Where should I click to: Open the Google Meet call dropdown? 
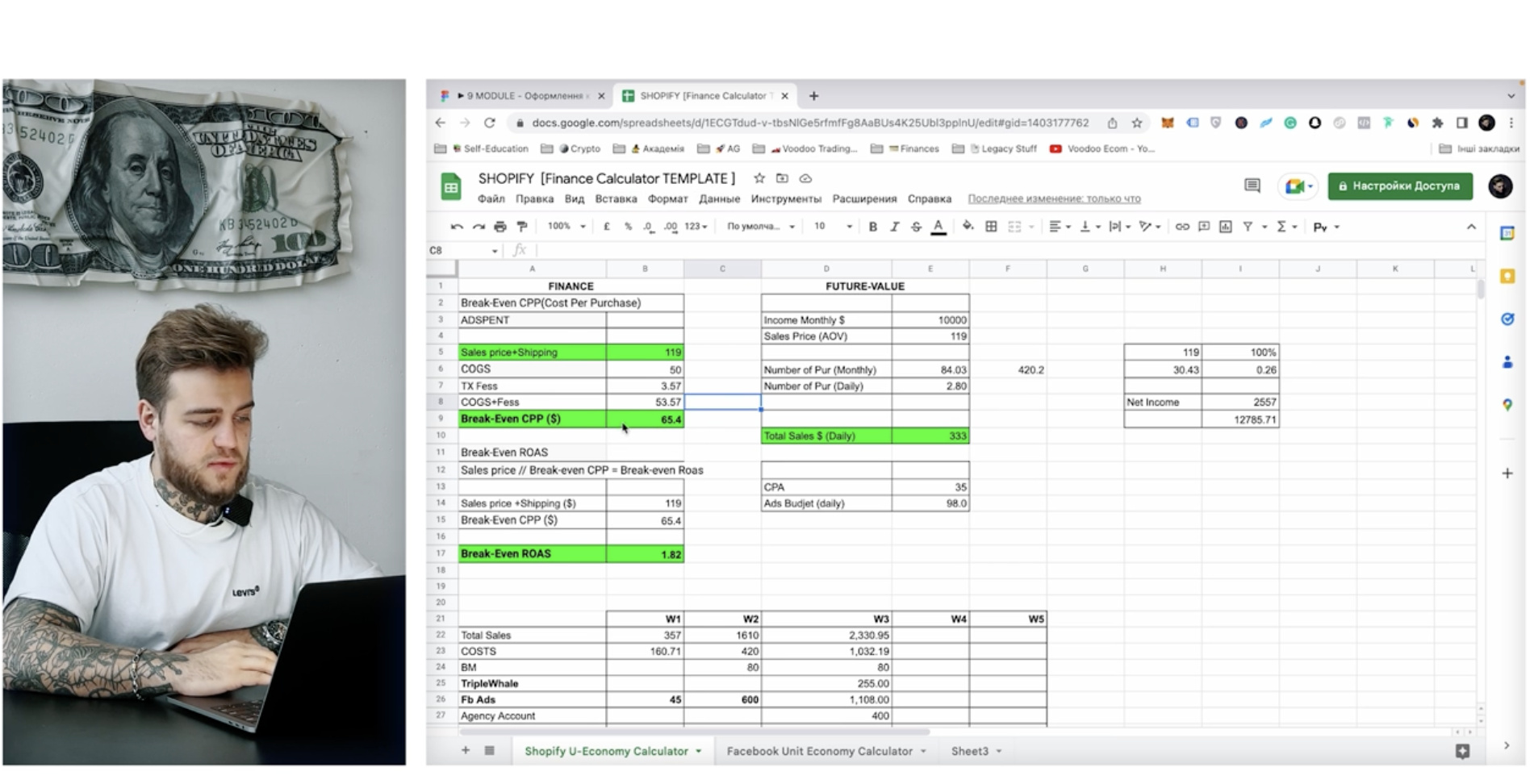[x=1298, y=186]
